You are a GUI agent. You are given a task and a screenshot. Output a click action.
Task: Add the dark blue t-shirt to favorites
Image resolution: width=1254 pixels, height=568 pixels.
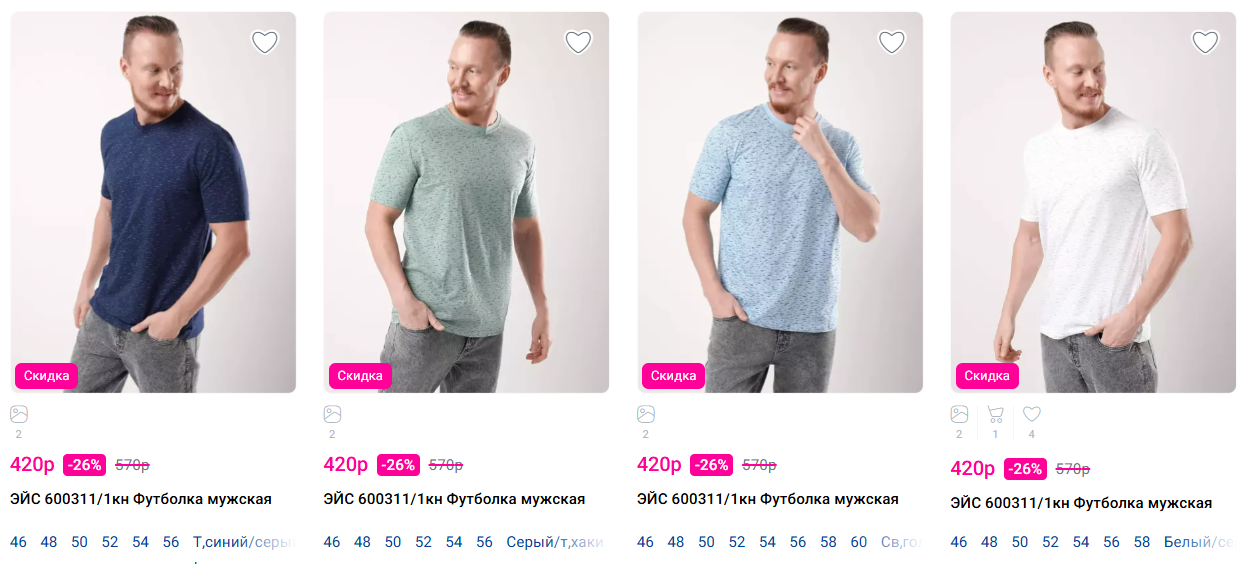point(265,42)
